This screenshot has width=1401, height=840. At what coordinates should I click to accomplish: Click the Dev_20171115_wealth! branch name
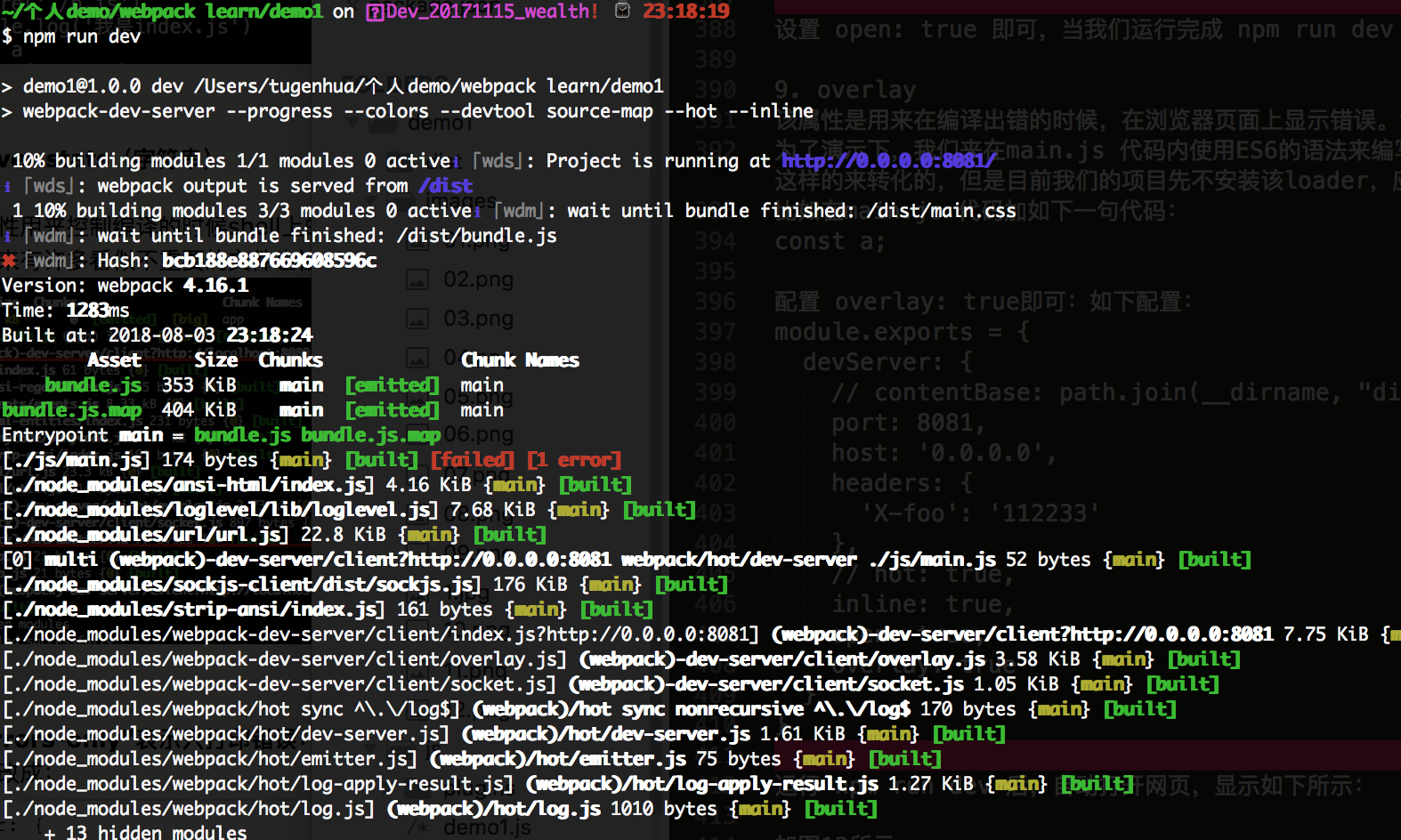tap(492, 12)
